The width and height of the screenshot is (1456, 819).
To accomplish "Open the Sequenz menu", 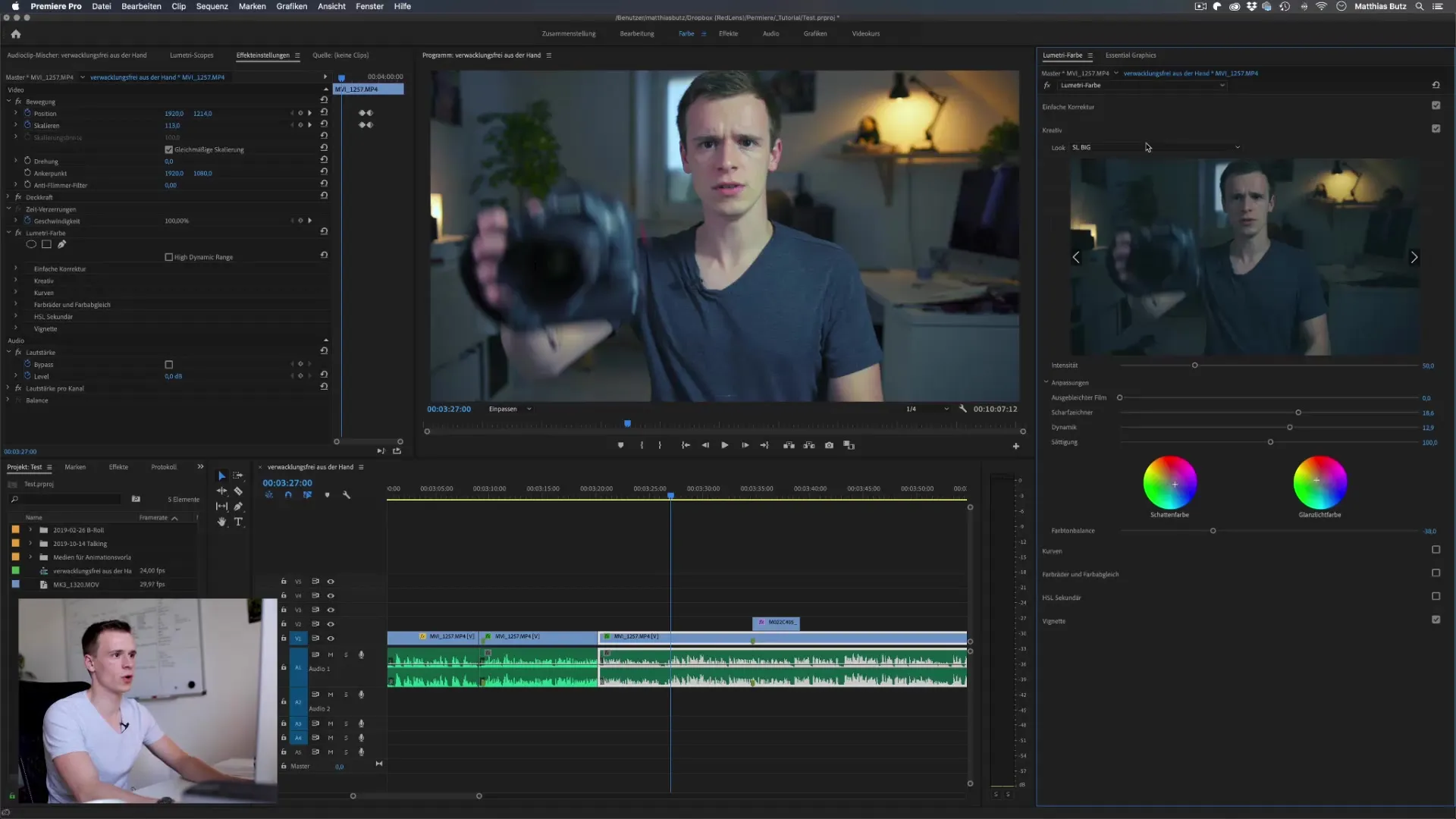I will 212,6.
